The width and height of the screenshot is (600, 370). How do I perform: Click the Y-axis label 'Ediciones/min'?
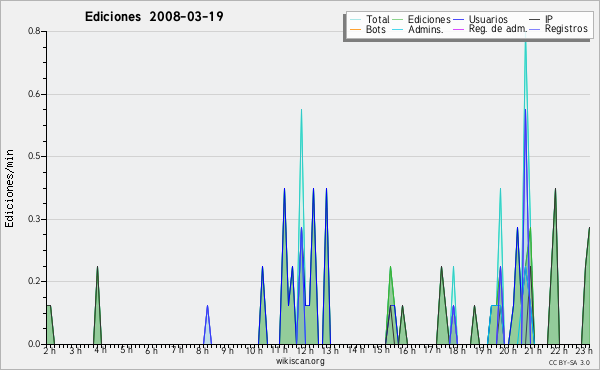point(9,188)
